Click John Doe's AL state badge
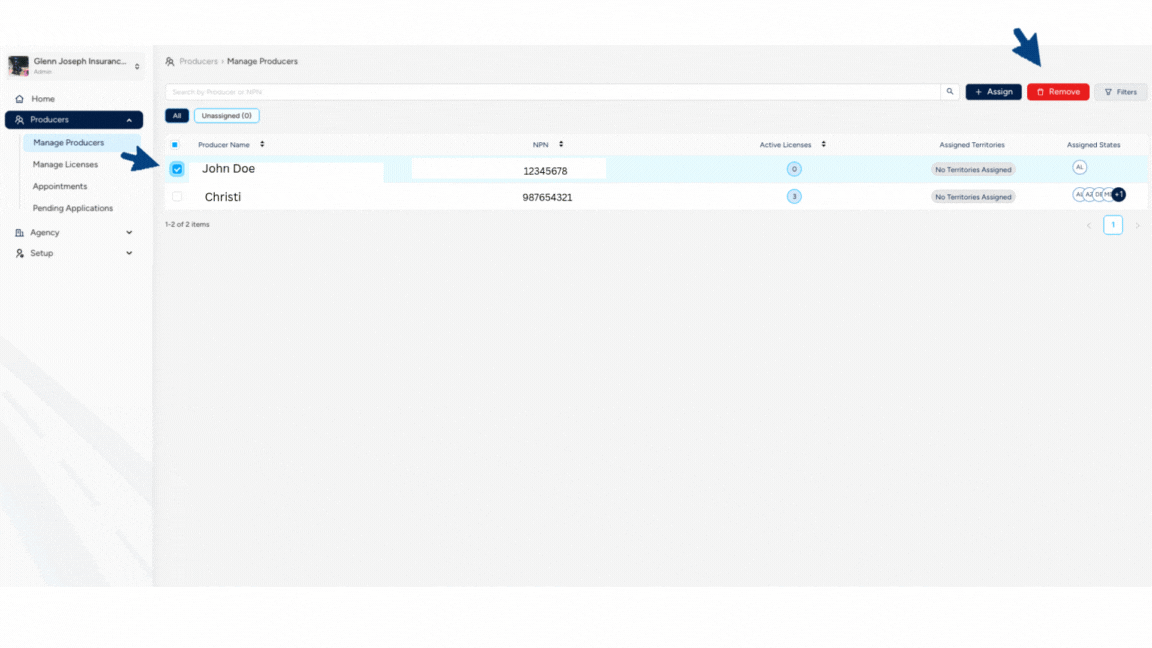 1079,167
